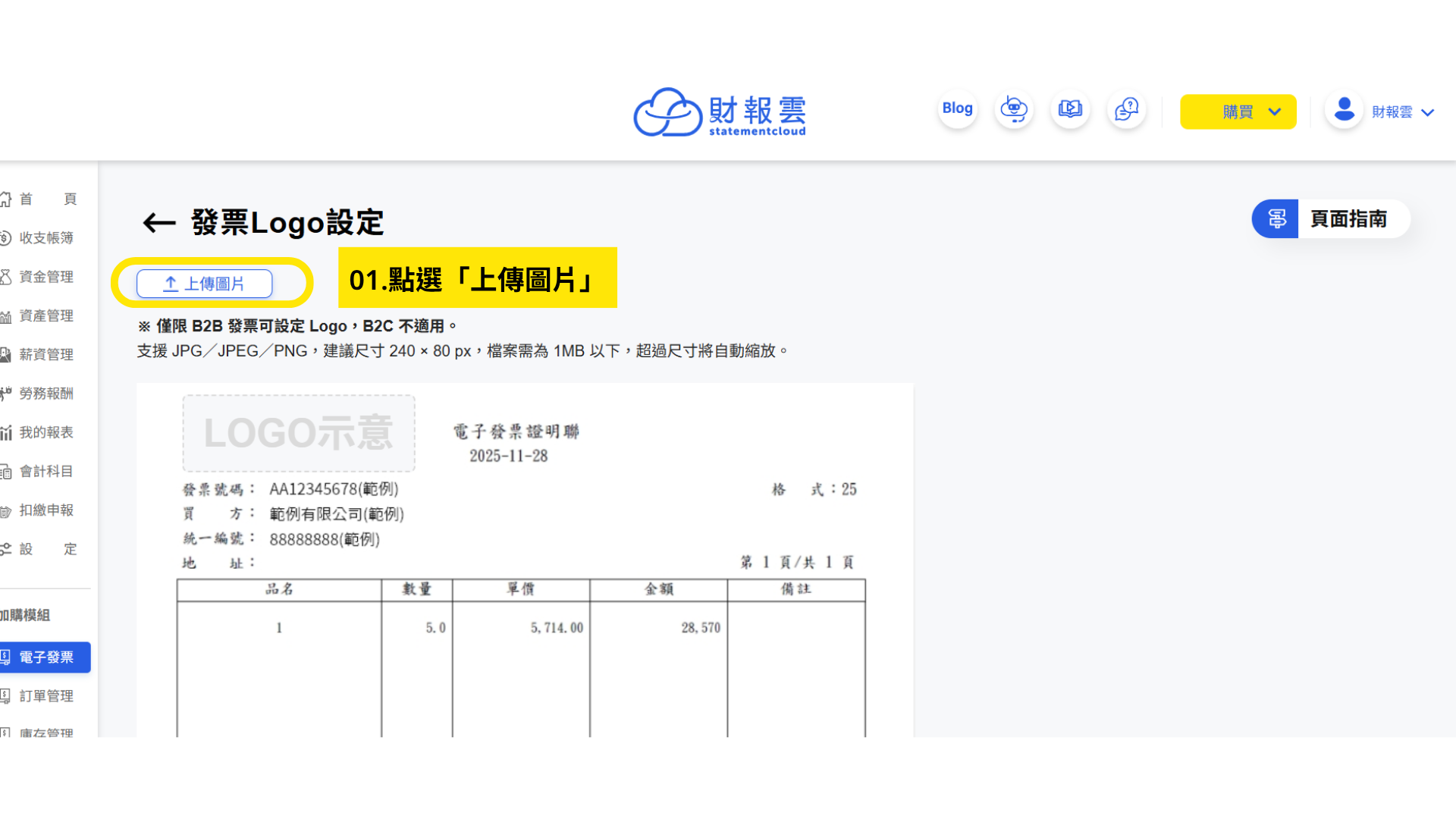Open 薪資管理 sidebar item
This screenshot has height=819, width=1456.
45,355
